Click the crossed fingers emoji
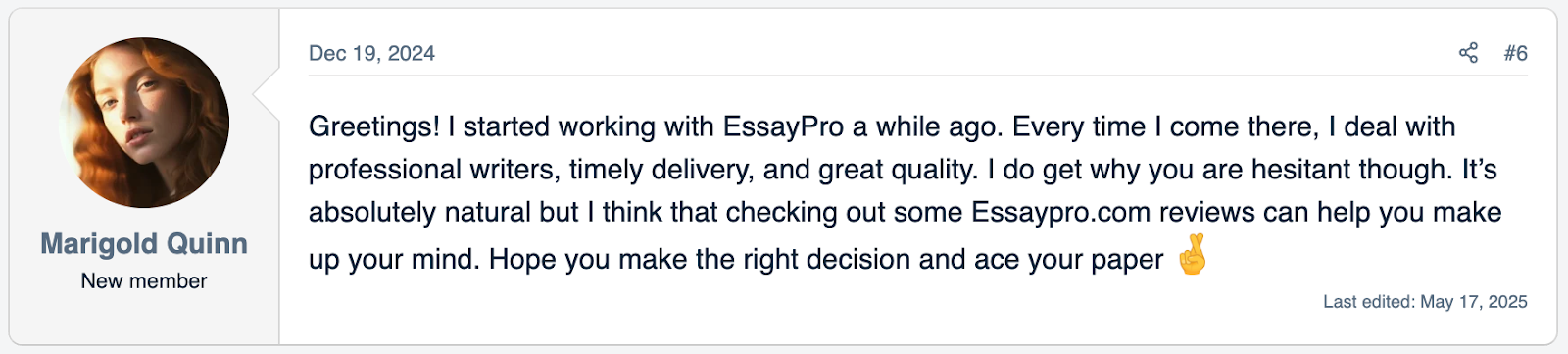The height and width of the screenshot is (354, 1568). coord(1192,255)
